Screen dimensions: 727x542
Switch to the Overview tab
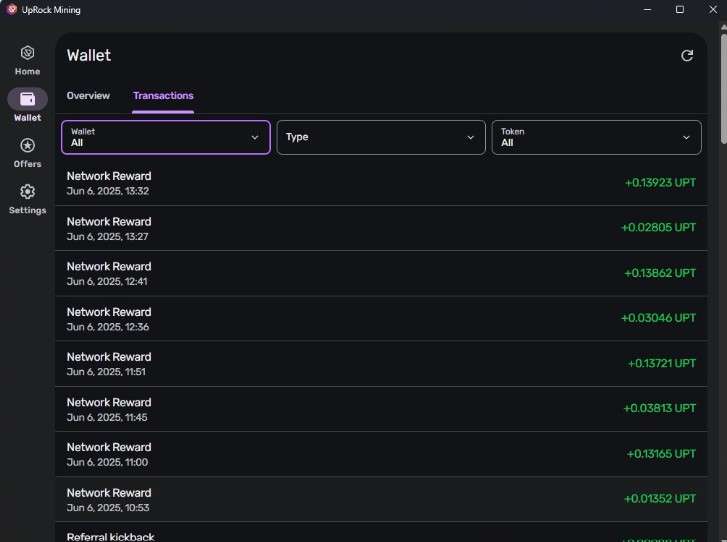(88, 96)
